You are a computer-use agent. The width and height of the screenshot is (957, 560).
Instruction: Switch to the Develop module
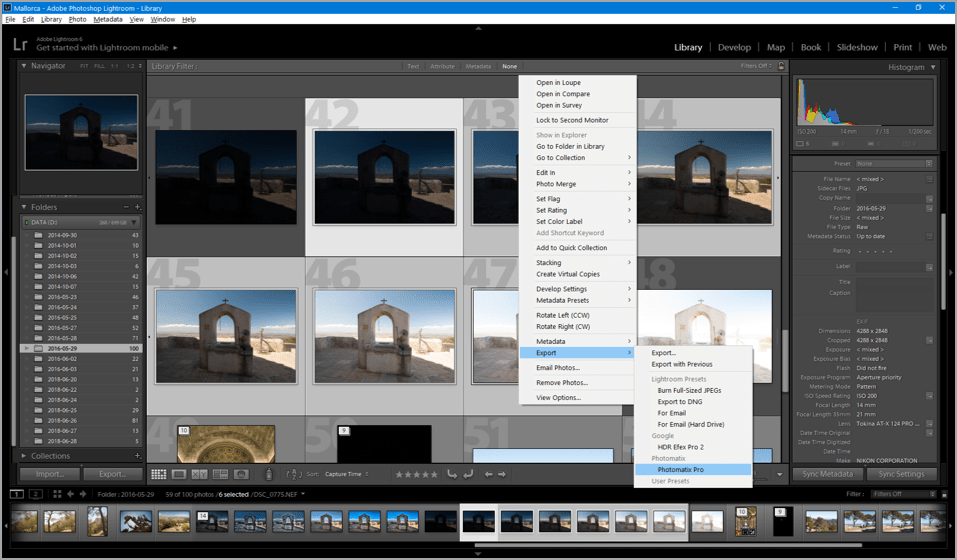734,47
